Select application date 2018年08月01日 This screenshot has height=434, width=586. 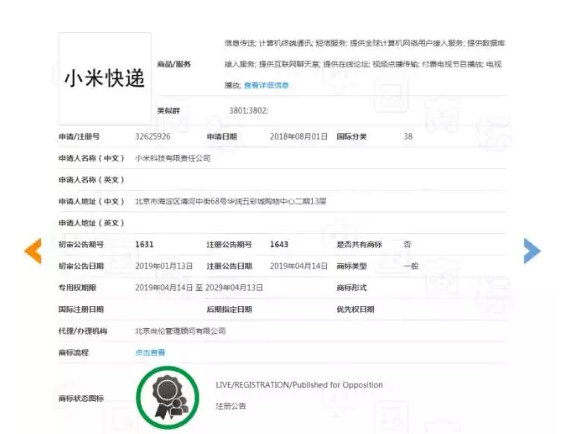click(299, 136)
